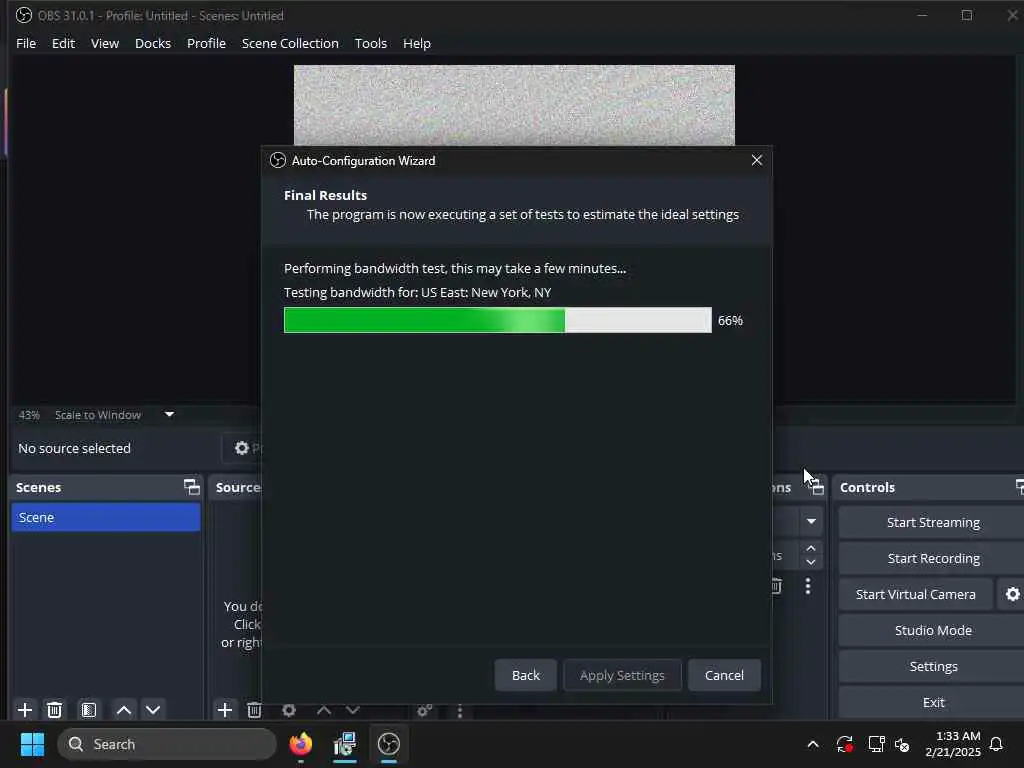
Task: Add a new scene with plus icon
Action: [25, 709]
